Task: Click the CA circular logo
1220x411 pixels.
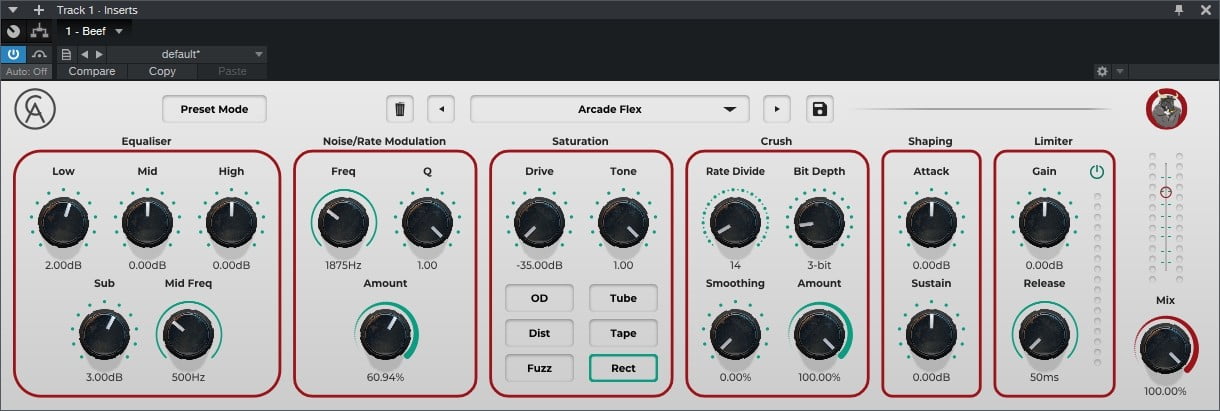Action: click(x=35, y=109)
